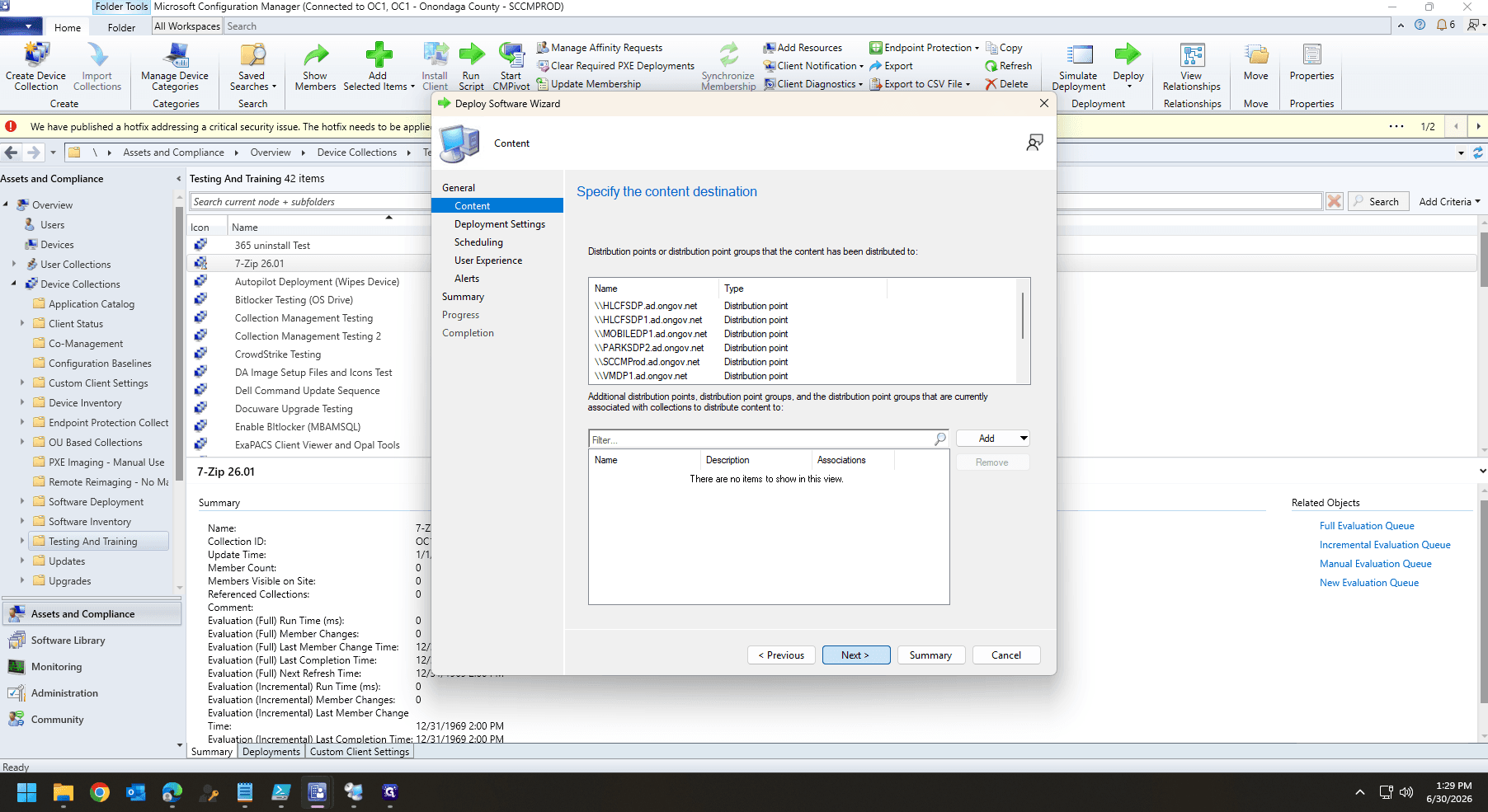Click Create Device Collection ribbon icon

(x=35, y=66)
